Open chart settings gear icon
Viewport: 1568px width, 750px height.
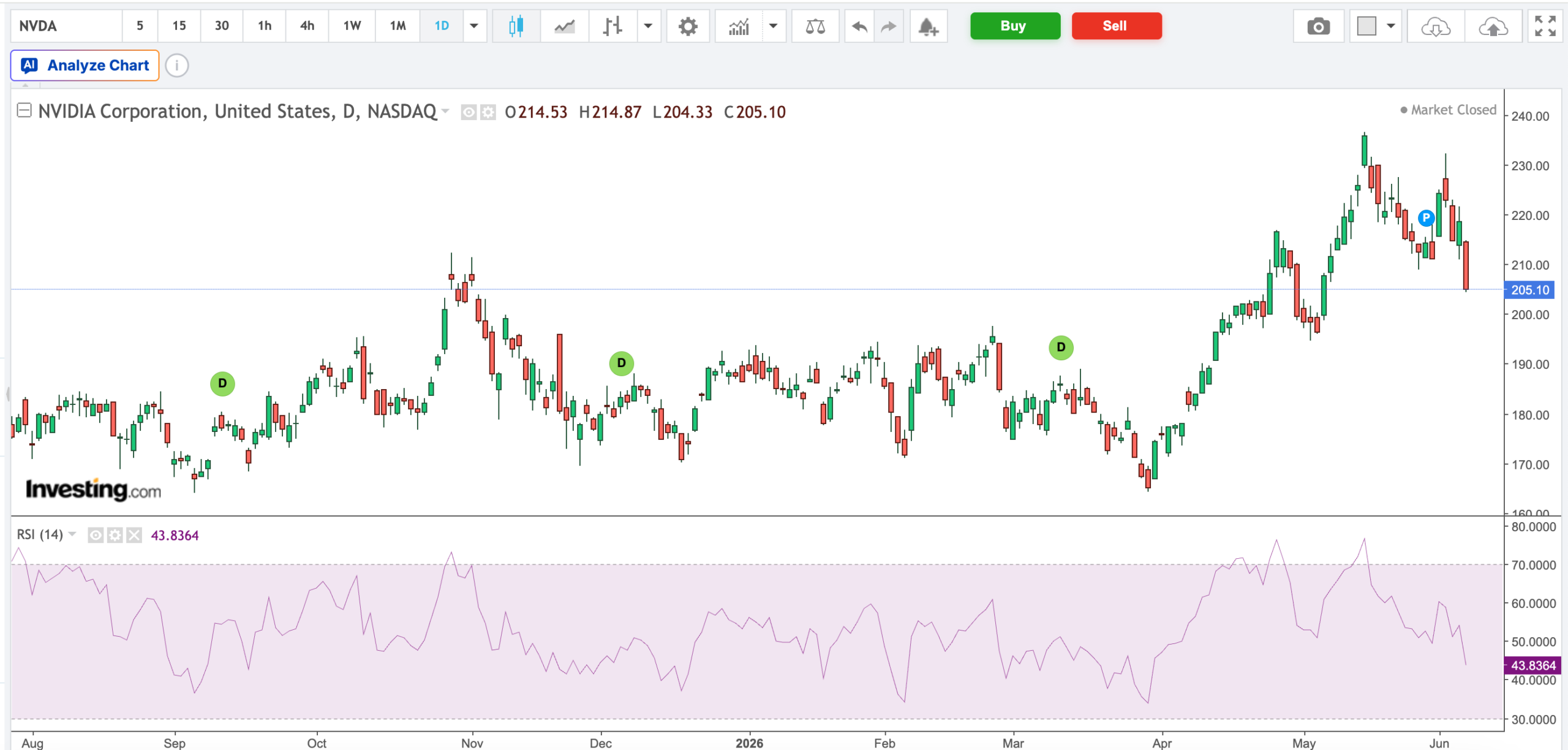point(688,26)
